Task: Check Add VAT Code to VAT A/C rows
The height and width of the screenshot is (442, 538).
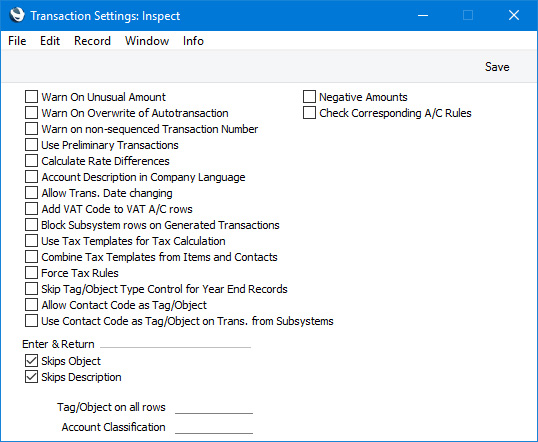Action: click(x=31, y=209)
